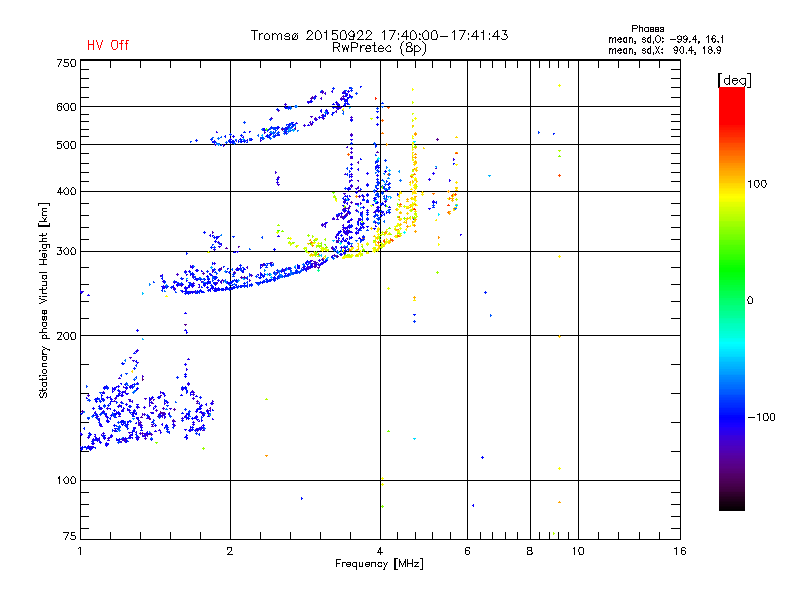Click the x-axis tick label '8'
The height and width of the screenshot is (600, 800).
[x=530, y=551]
